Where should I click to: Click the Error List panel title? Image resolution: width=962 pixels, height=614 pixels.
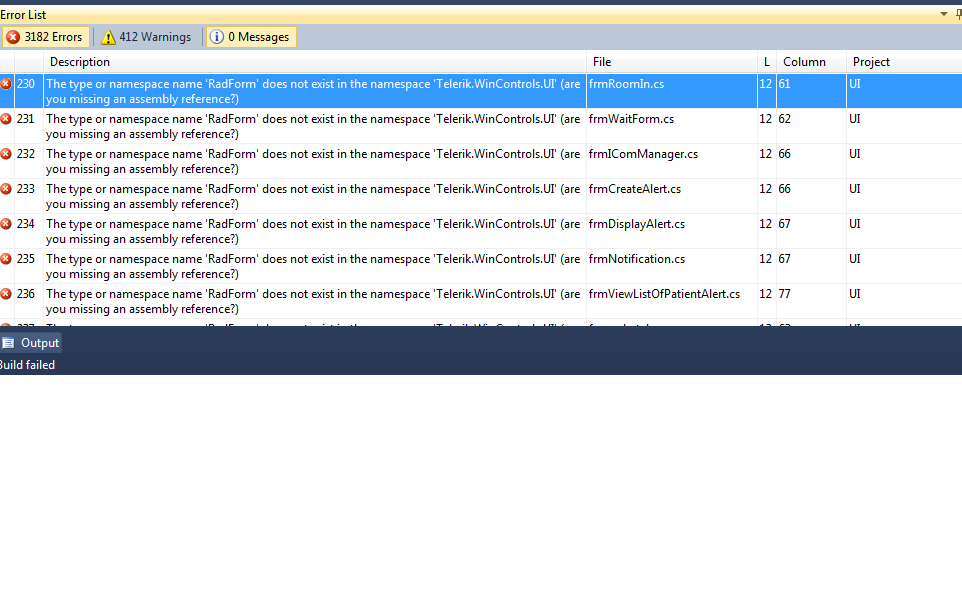(23, 15)
